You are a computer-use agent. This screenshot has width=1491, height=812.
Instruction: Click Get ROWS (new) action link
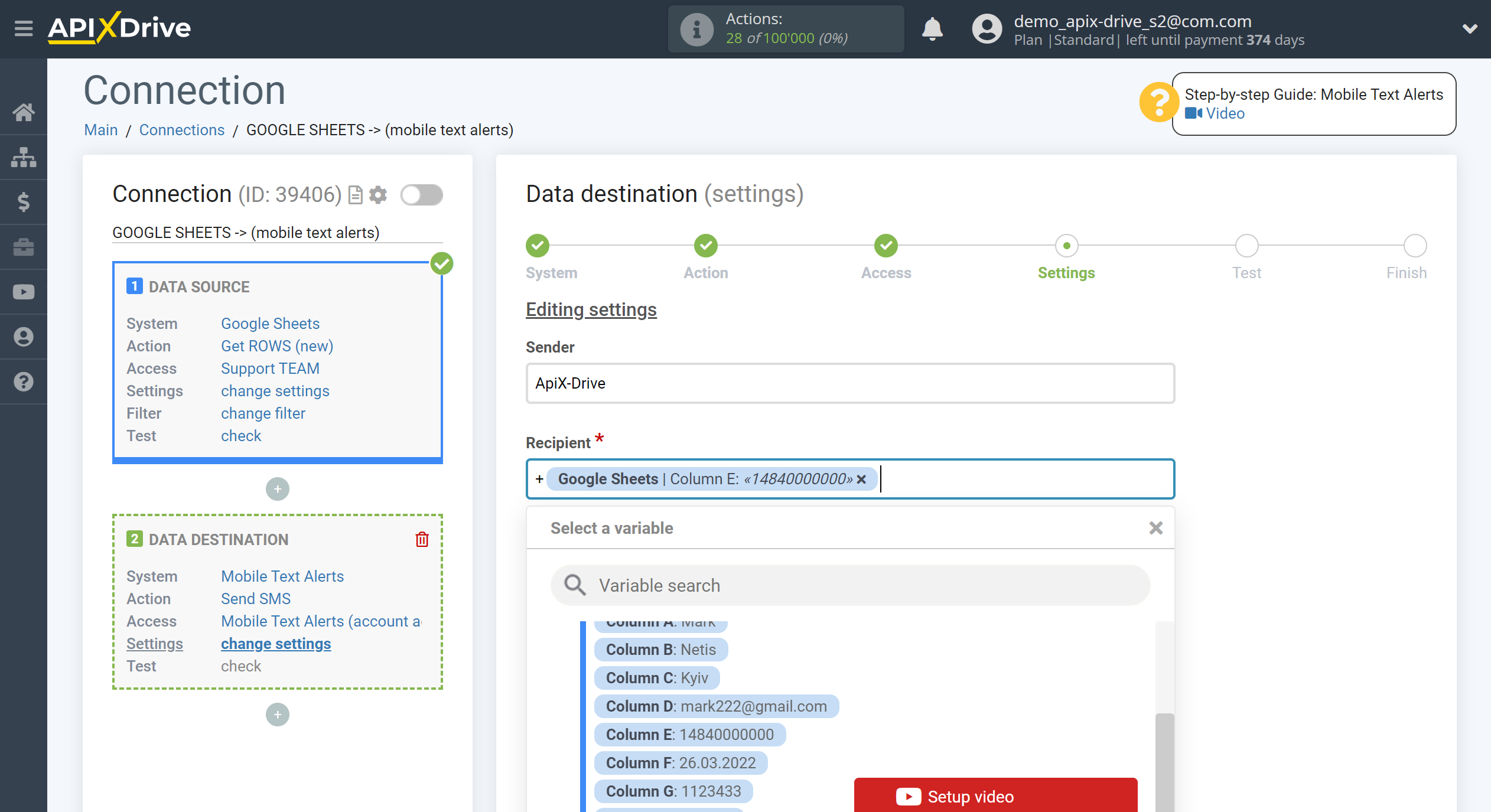point(277,346)
